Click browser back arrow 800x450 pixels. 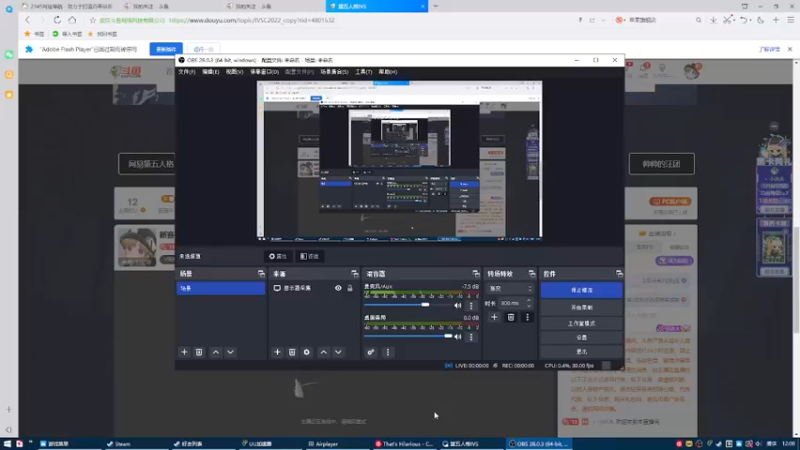[x=28, y=20]
